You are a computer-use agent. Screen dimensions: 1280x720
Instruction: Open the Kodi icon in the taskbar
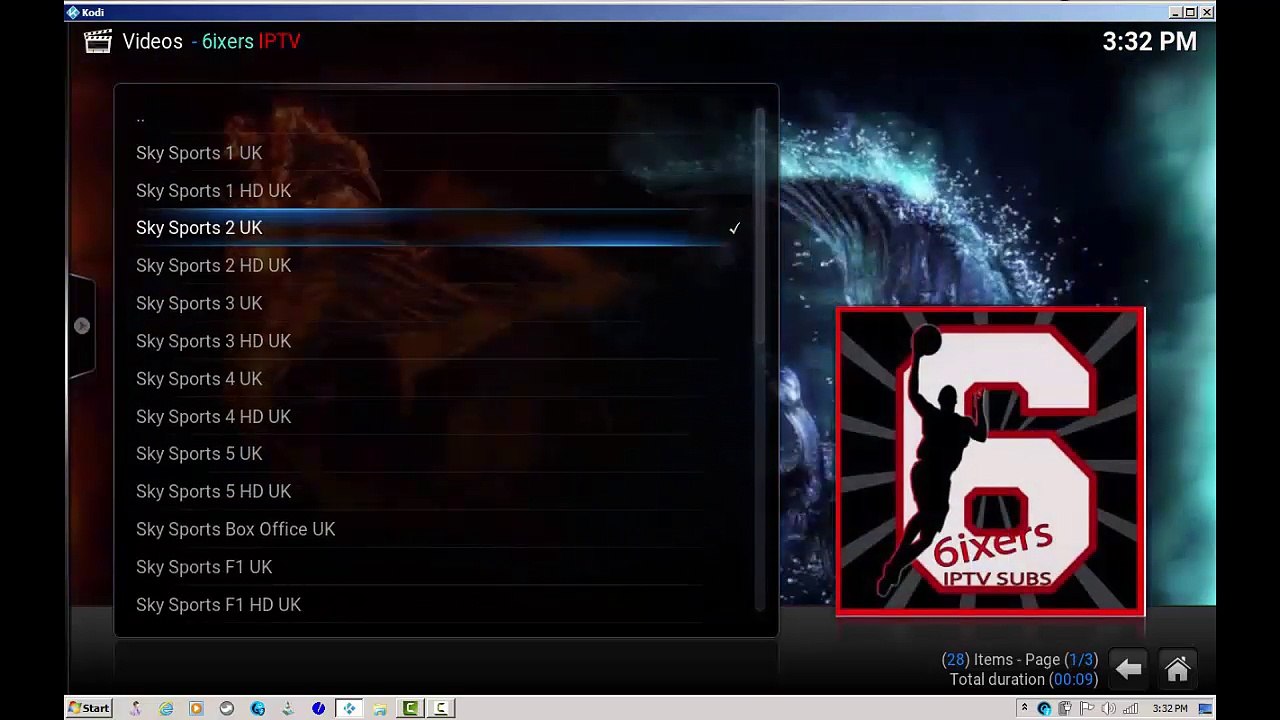(x=349, y=708)
